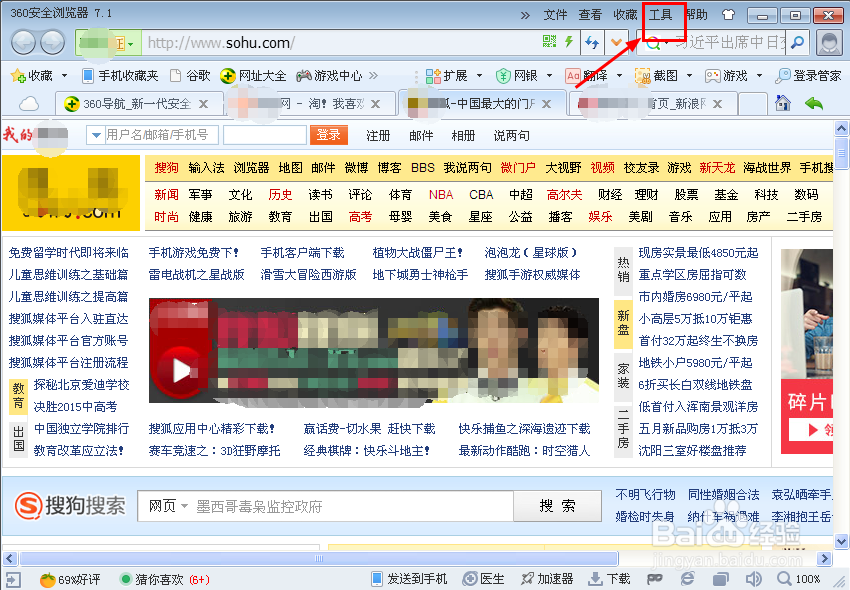Screen dimensions: 850x590
Task: Click the magnifier search button beside search box
Action: tap(797, 42)
